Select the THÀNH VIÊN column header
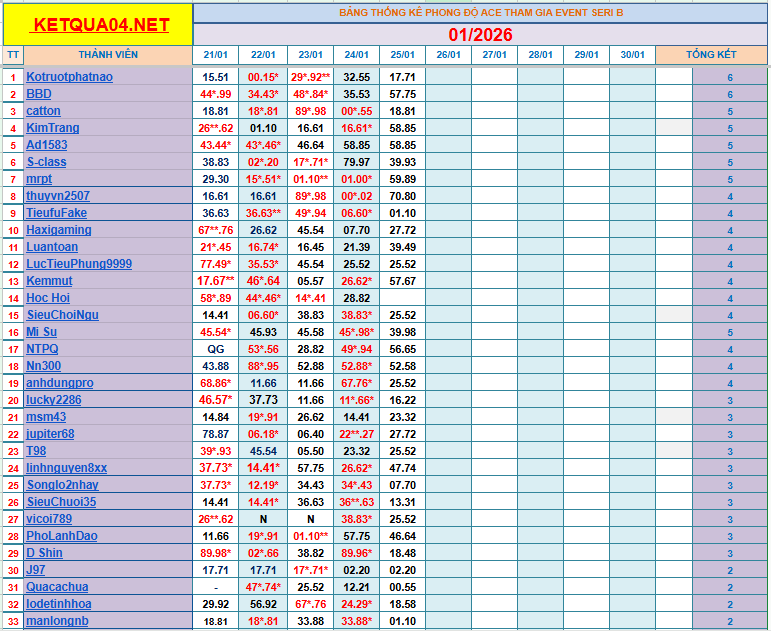This screenshot has height=631, width=771. [x=108, y=54]
